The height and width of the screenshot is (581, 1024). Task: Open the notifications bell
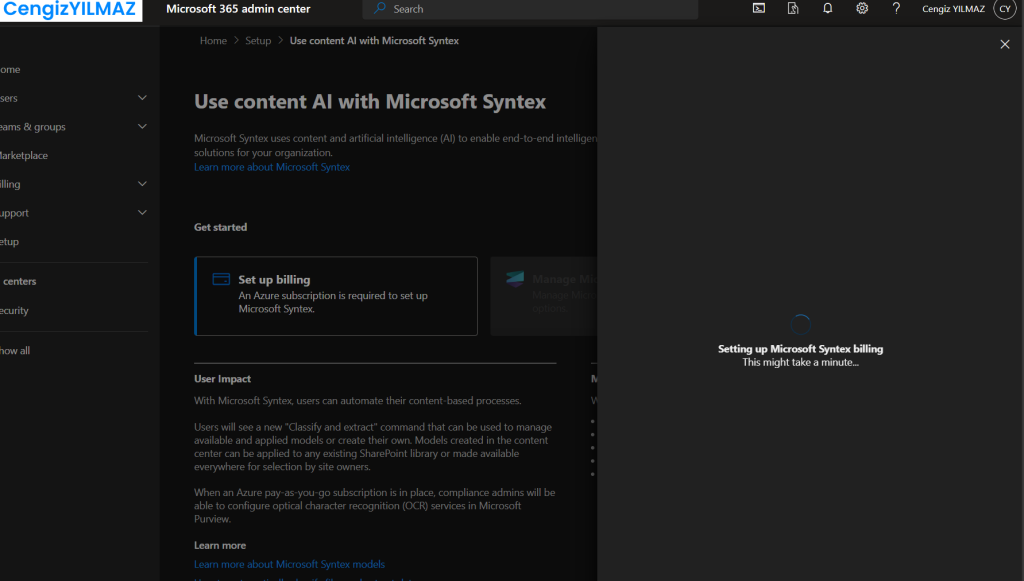coord(827,9)
